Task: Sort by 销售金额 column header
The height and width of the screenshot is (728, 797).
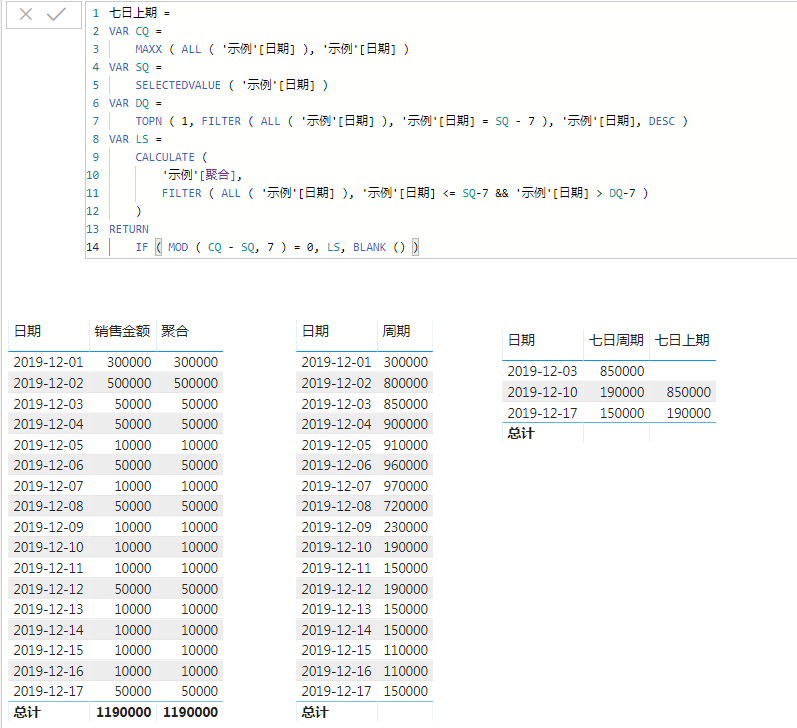Action: click(x=122, y=331)
